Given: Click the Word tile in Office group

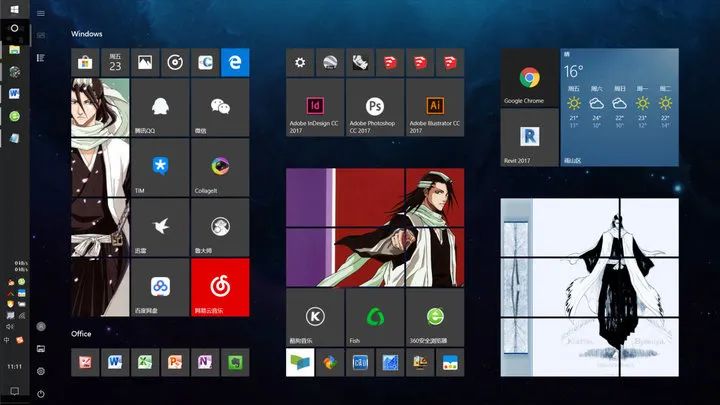Looking at the screenshot, I should coord(115,361).
